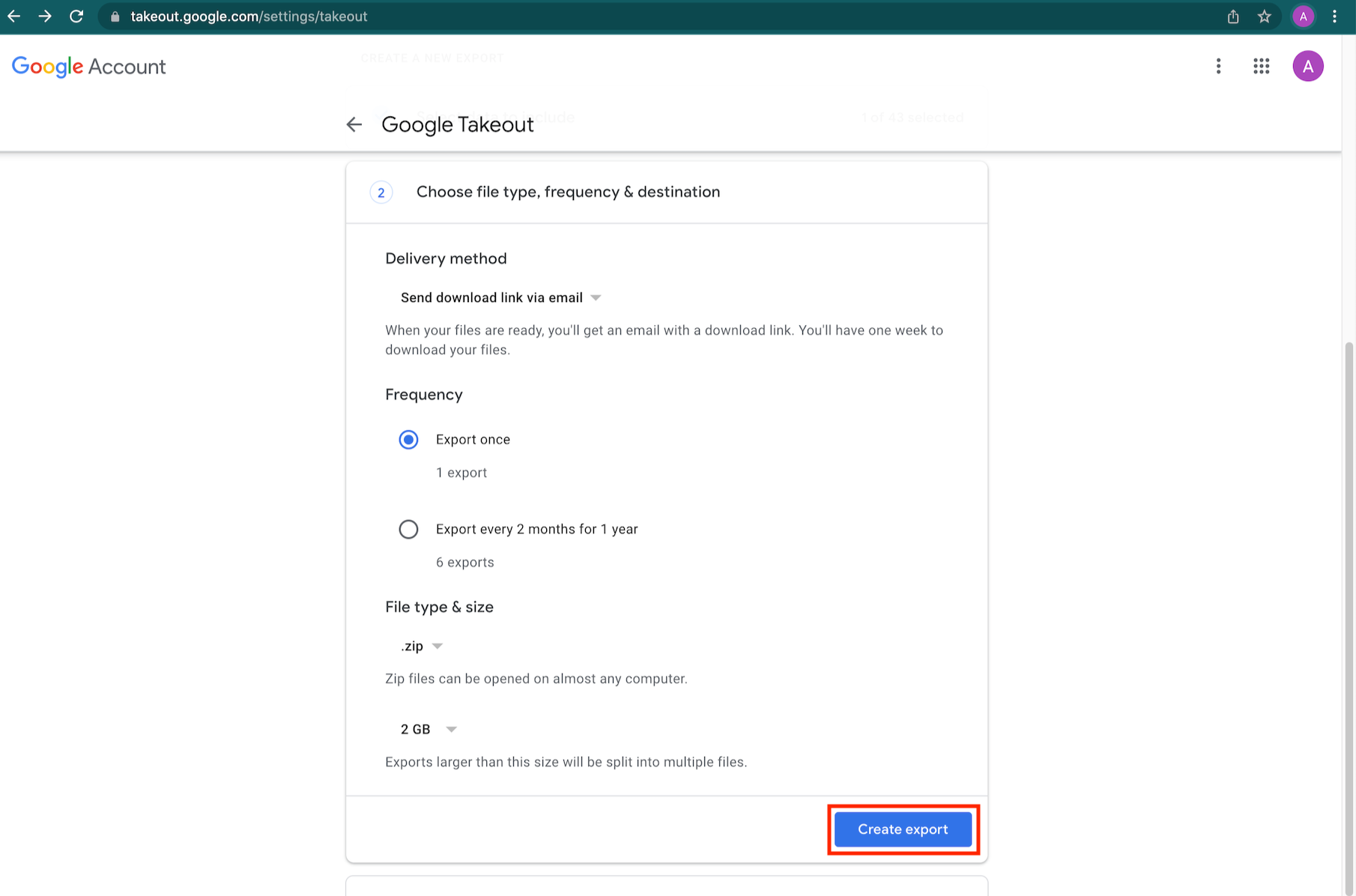Open Chrome's three-dot browser menu
1356x896 pixels.
1334,16
